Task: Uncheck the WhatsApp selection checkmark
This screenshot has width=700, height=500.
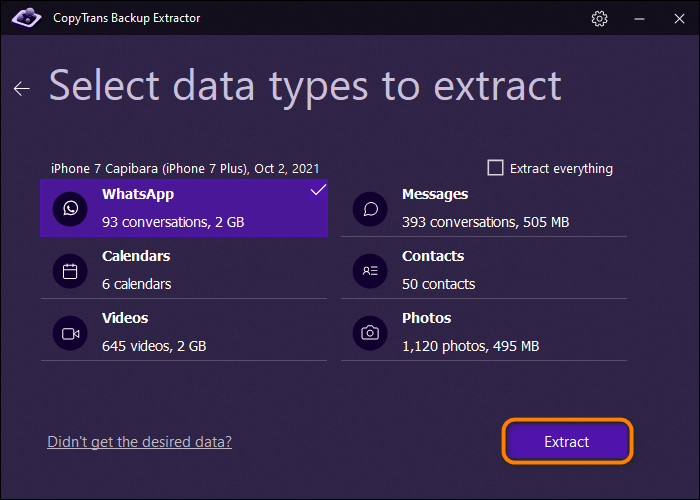Action: (x=318, y=190)
